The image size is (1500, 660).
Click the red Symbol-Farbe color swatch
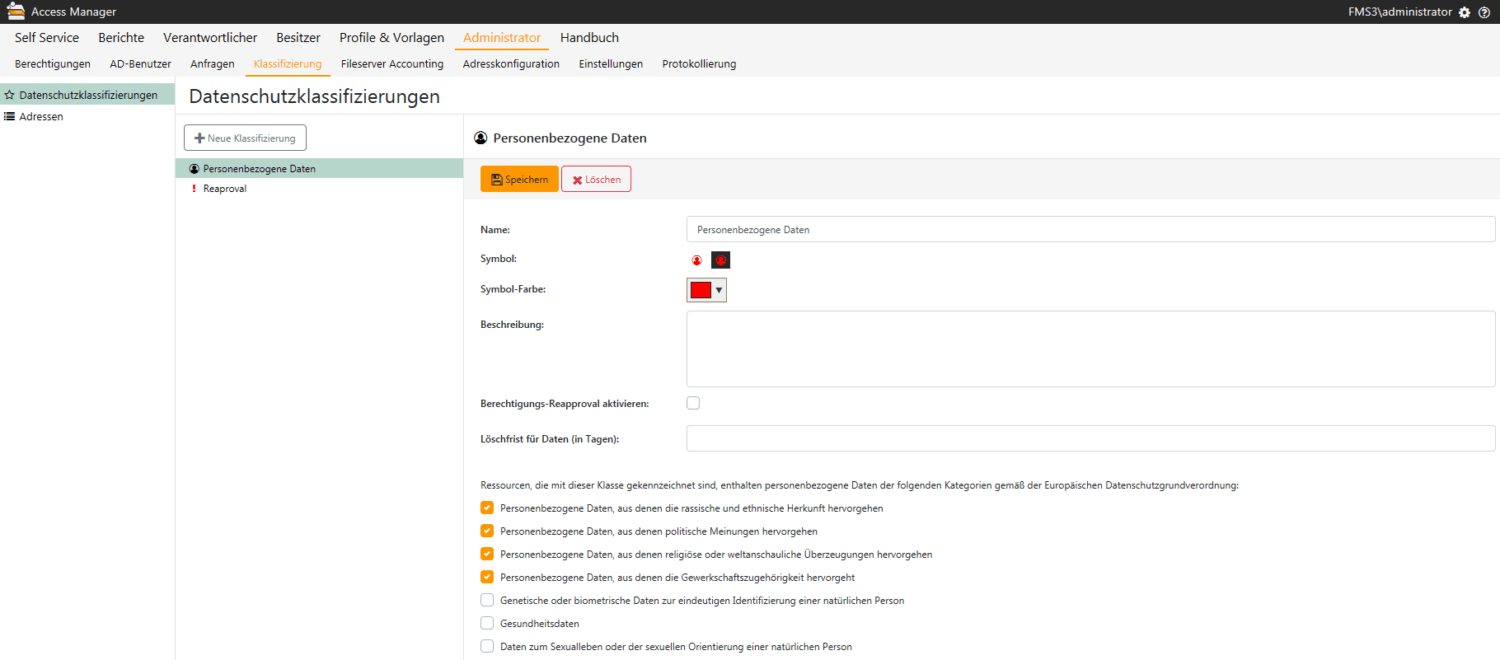tap(700, 290)
